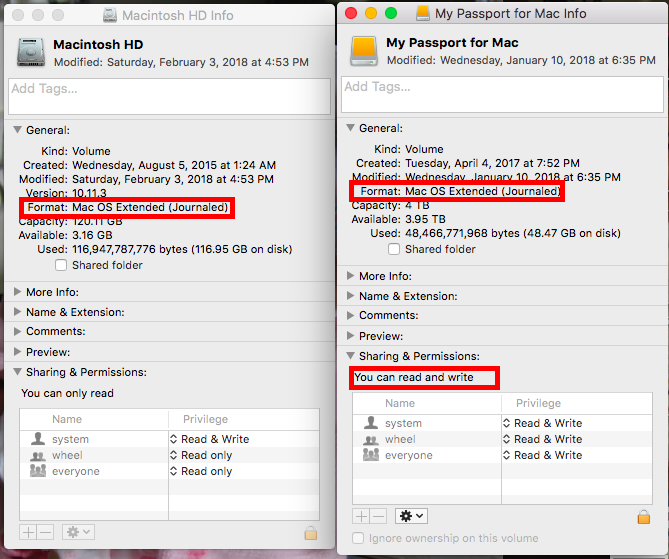The image size is (669, 559).
Task: Click the wheel group icon in My Passport permissions
Action: pyautogui.click(x=371, y=440)
